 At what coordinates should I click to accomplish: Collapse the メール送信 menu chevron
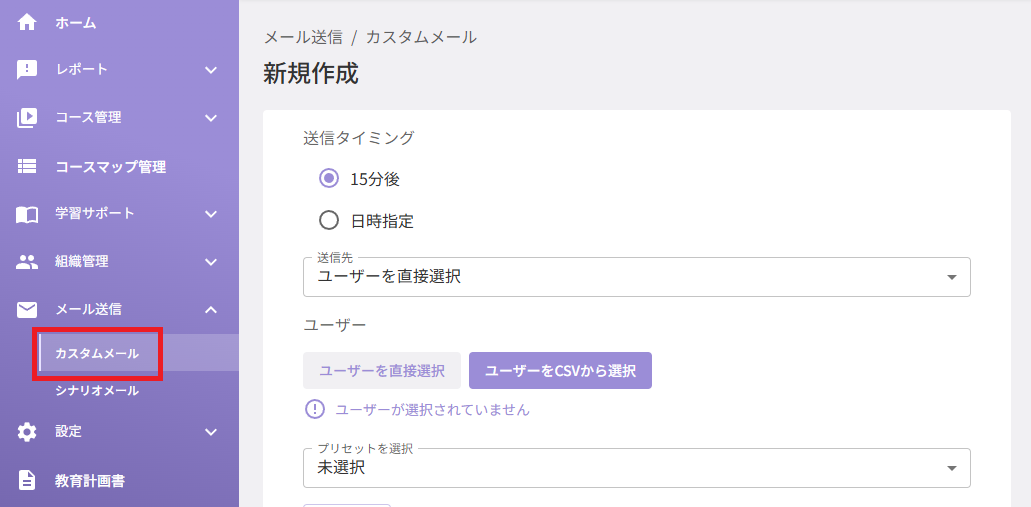point(210,309)
